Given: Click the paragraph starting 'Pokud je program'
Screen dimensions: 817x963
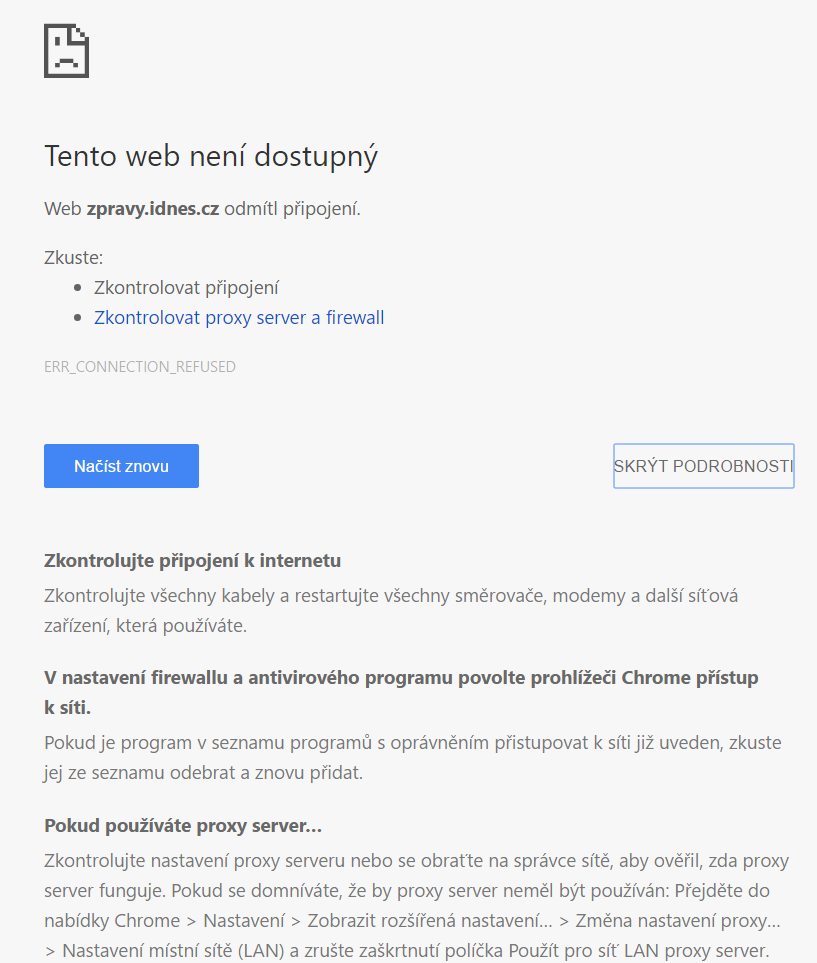Looking at the screenshot, I should 412,758.
